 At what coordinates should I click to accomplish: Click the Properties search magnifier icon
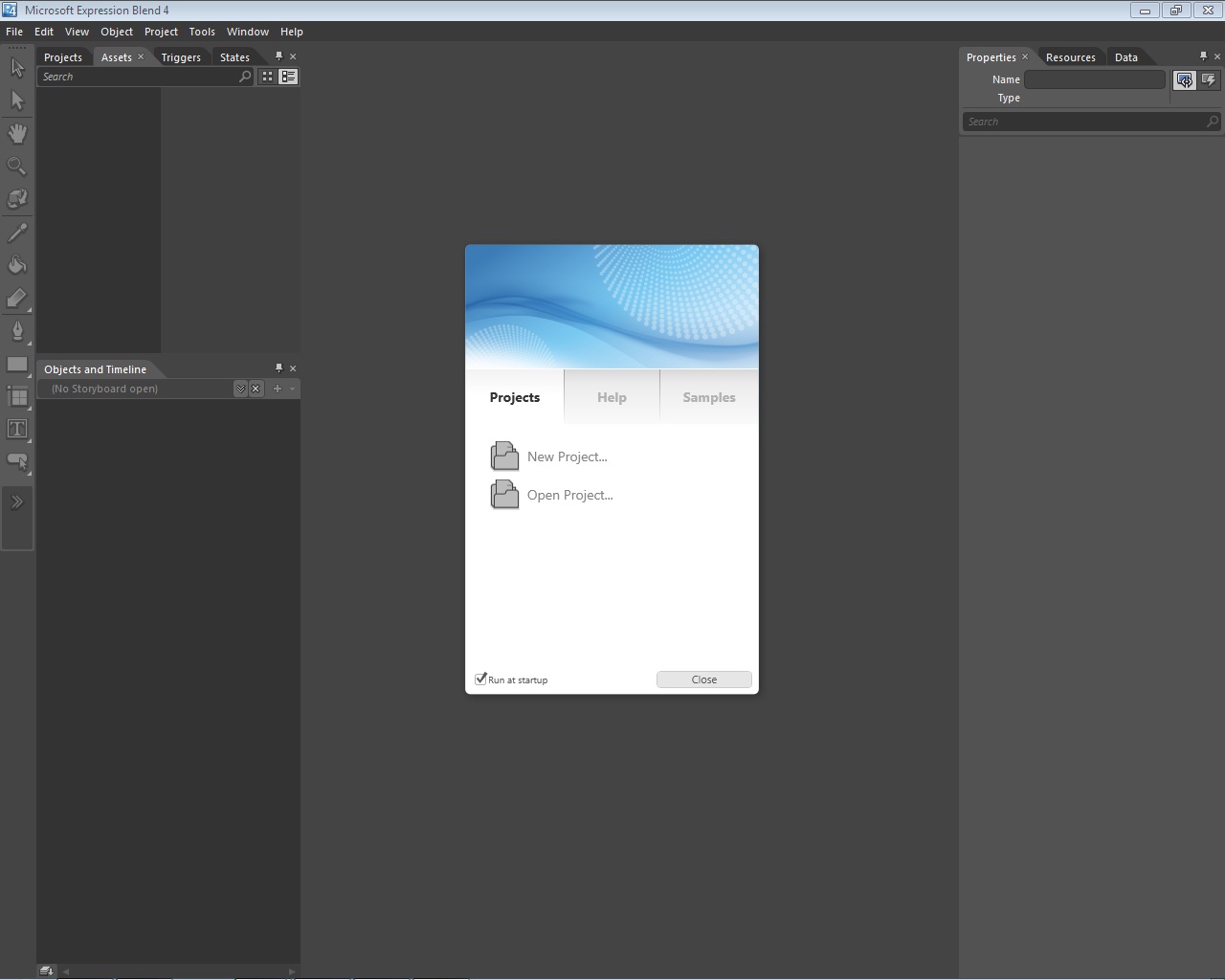(1213, 122)
